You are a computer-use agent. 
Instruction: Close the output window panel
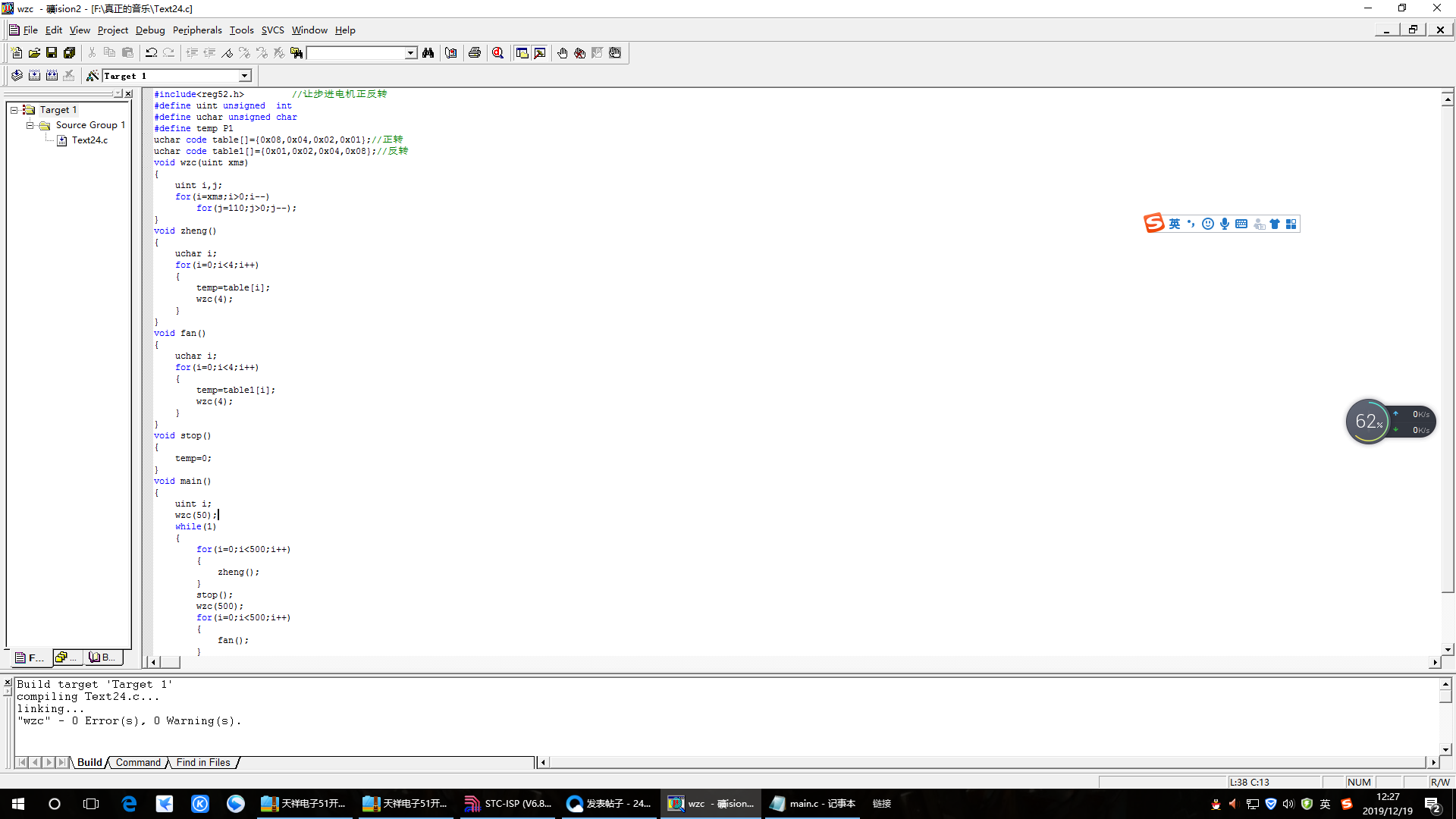point(8,682)
